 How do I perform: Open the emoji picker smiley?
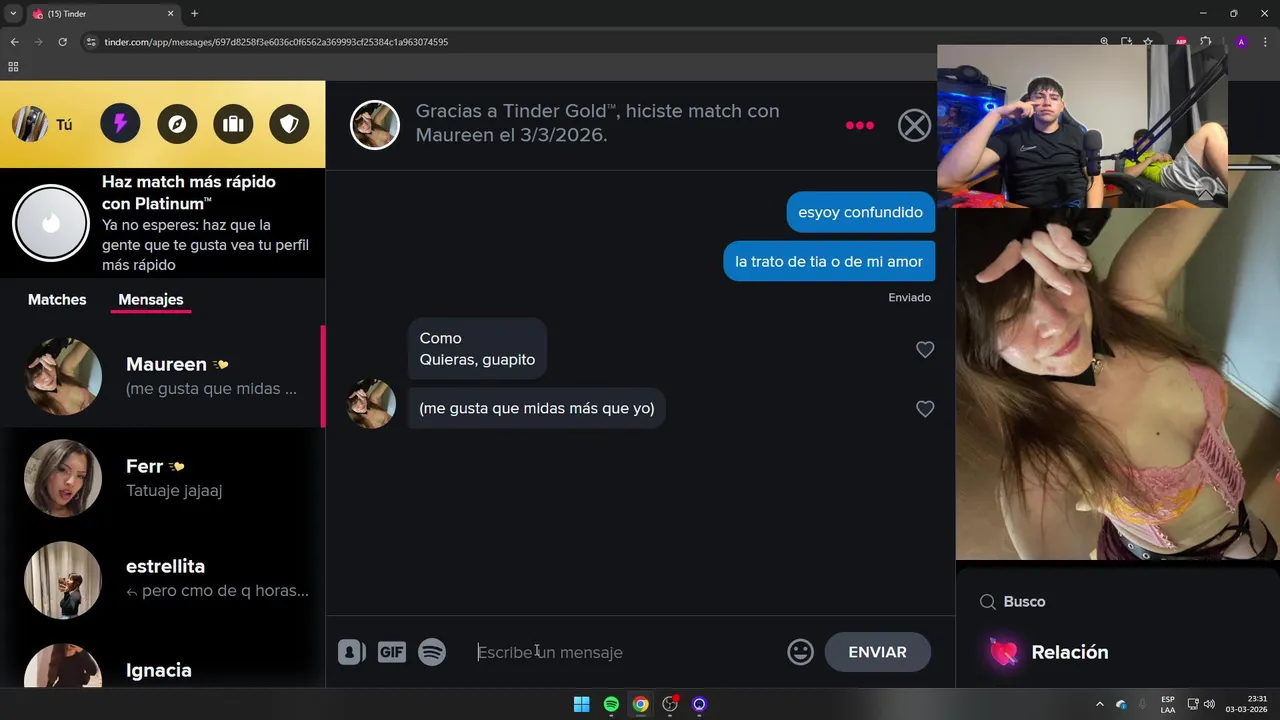(800, 652)
